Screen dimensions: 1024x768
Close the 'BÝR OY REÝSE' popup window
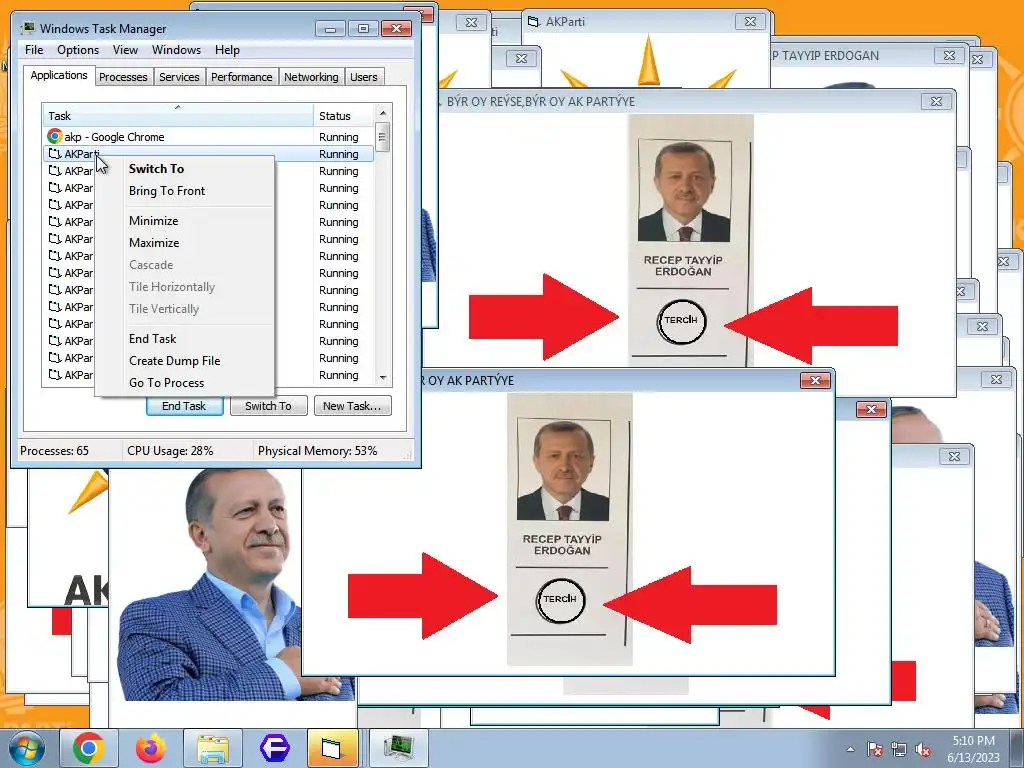936,101
